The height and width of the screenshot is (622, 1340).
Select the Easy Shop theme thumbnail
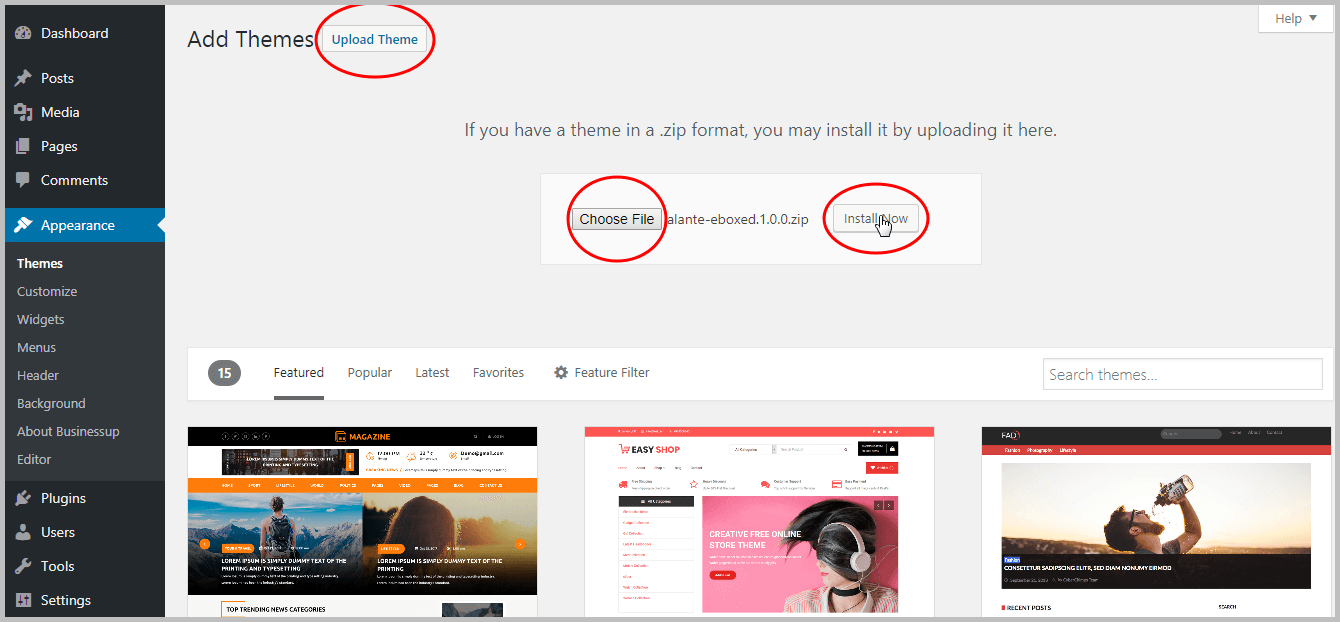759,521
